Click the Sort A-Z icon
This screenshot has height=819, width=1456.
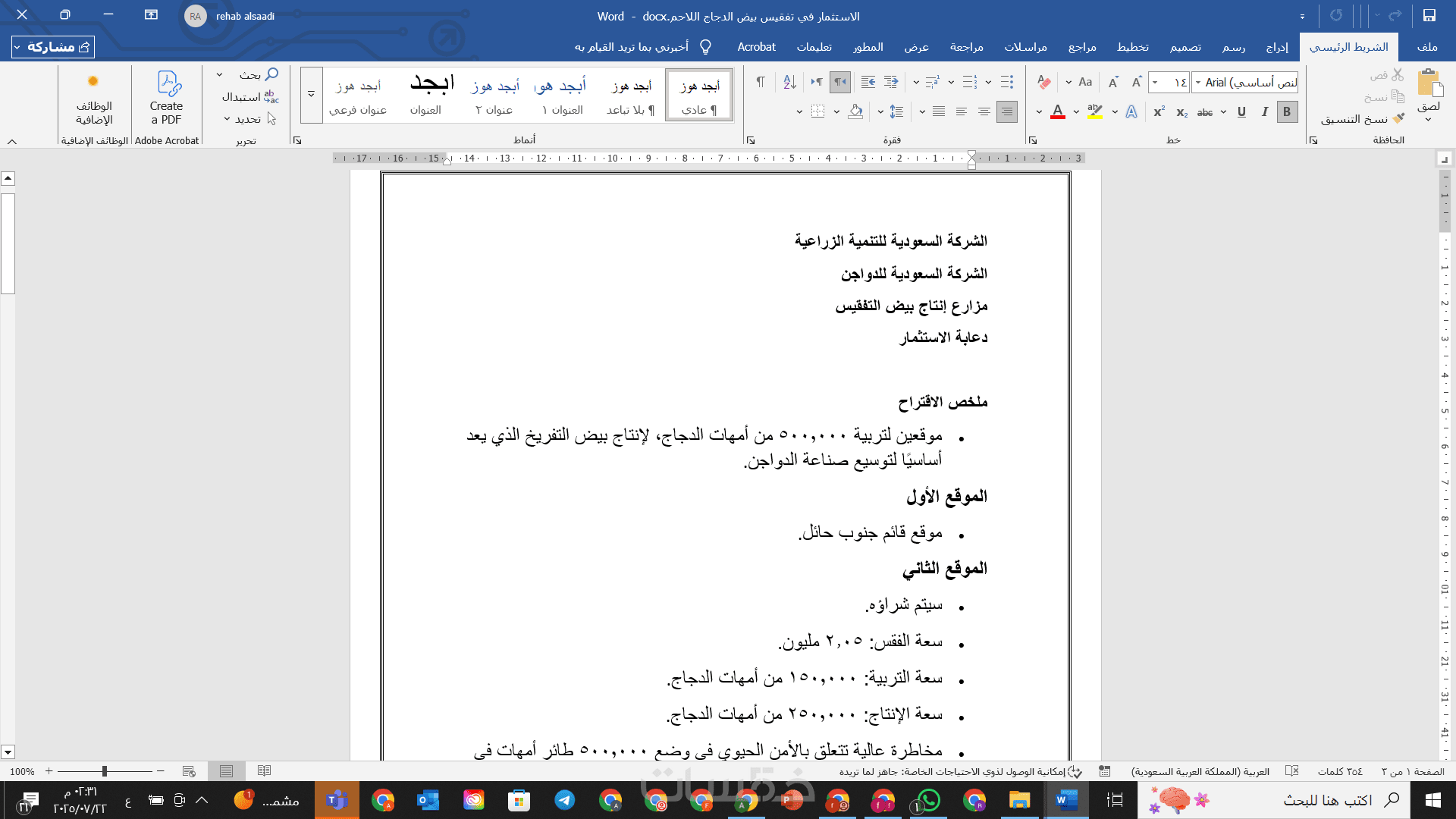pyautogui.click(x=789, y=82)
